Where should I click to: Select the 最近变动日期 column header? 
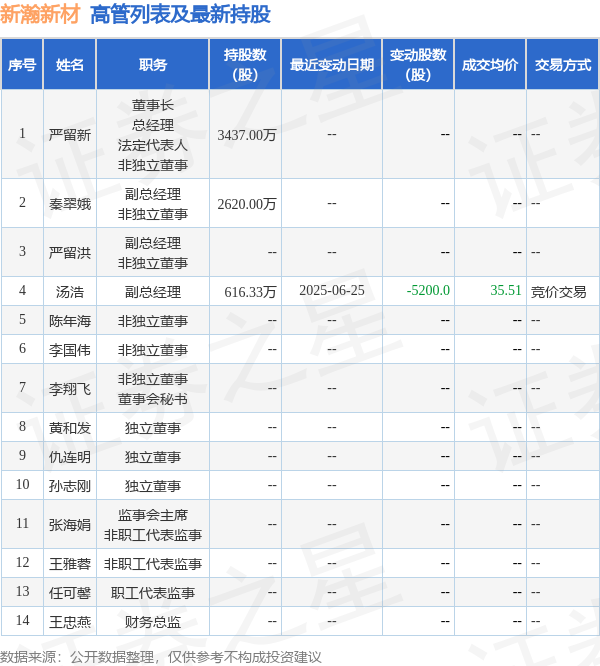point(332,65)
